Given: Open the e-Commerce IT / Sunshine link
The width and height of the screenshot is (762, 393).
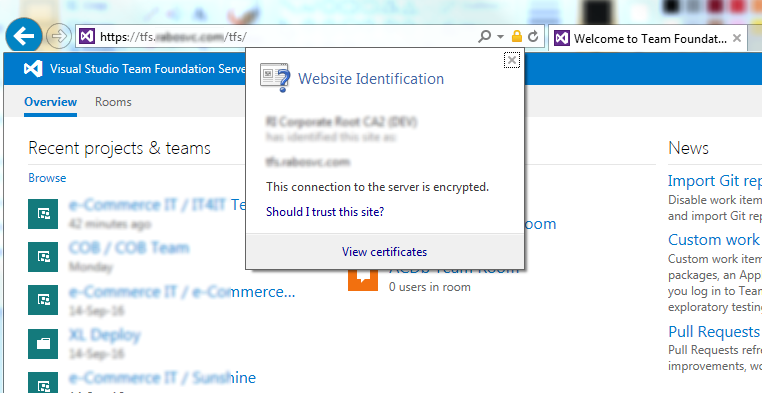Looking at the screenshot, I should [162, 377].
